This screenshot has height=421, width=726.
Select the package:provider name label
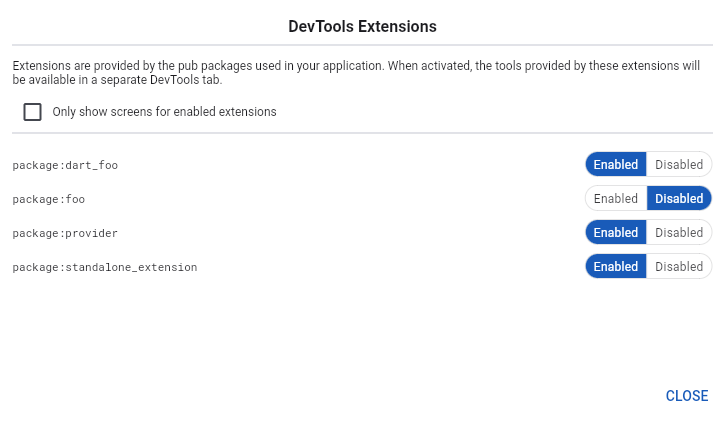click(x=65, y=233)
